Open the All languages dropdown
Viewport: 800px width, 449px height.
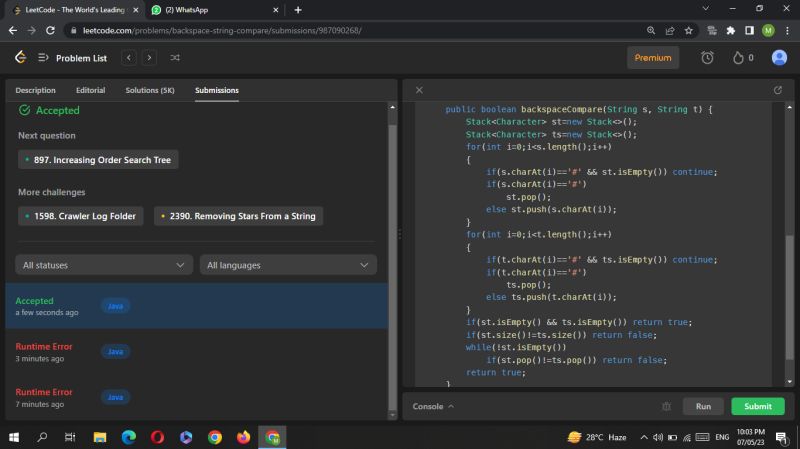288,265
